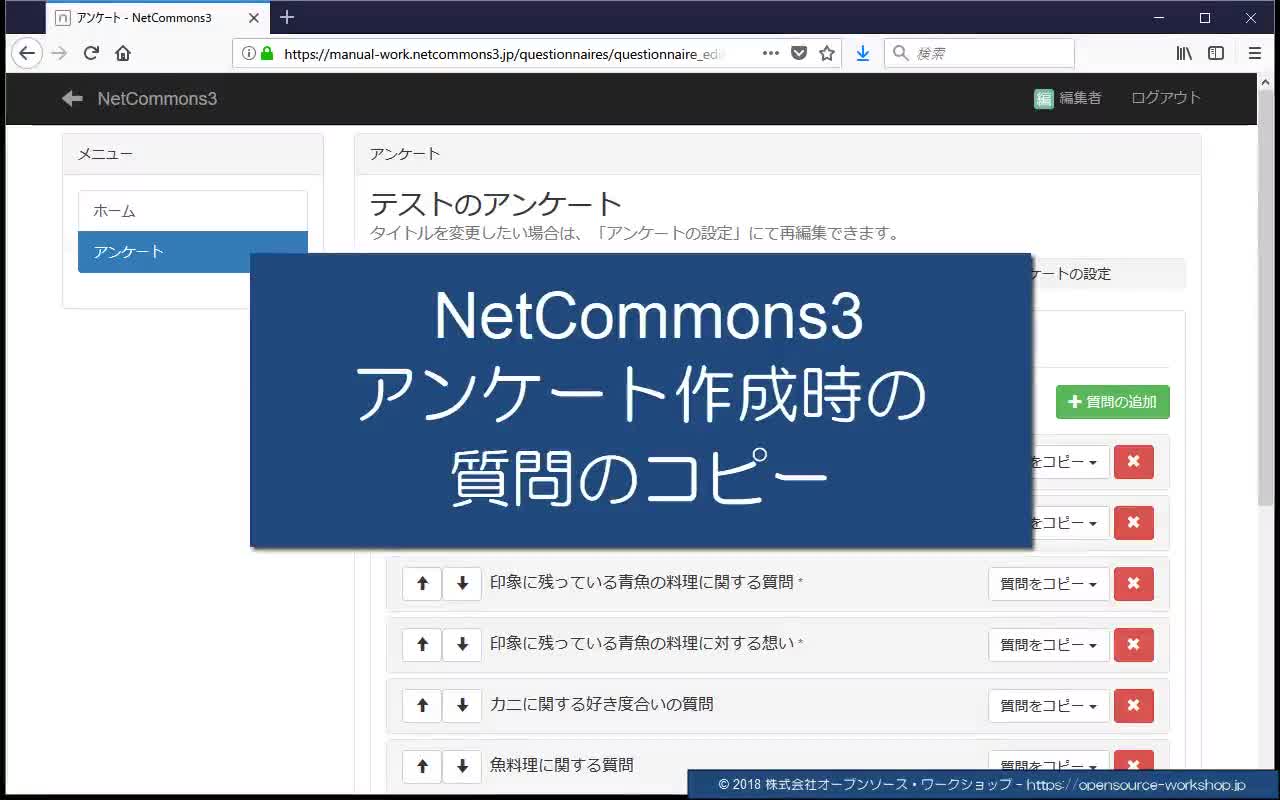Viewport: 1280px width, 800px height.
Task: Move 印象に残っている青魚の料理に関する質問 up
Action: tap(422, 584)
